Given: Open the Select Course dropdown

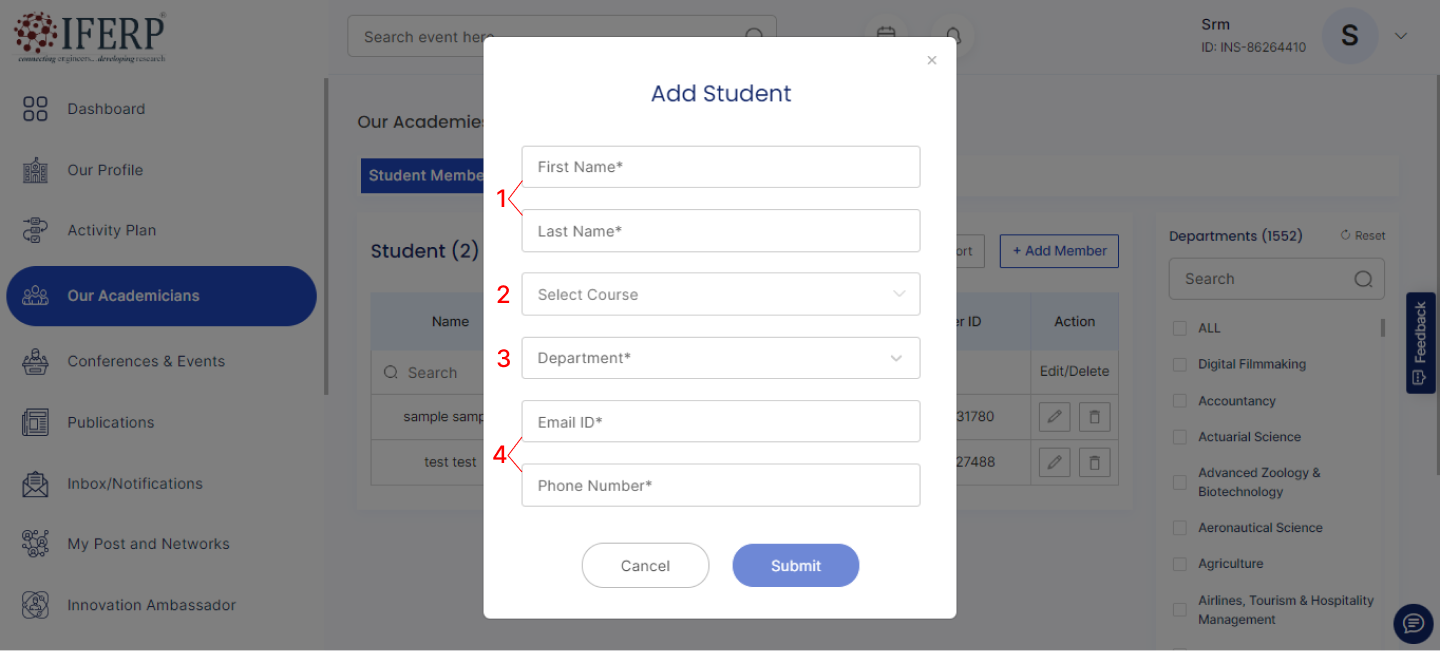Looking at the screenshot, I should click(x=720, y=294).
